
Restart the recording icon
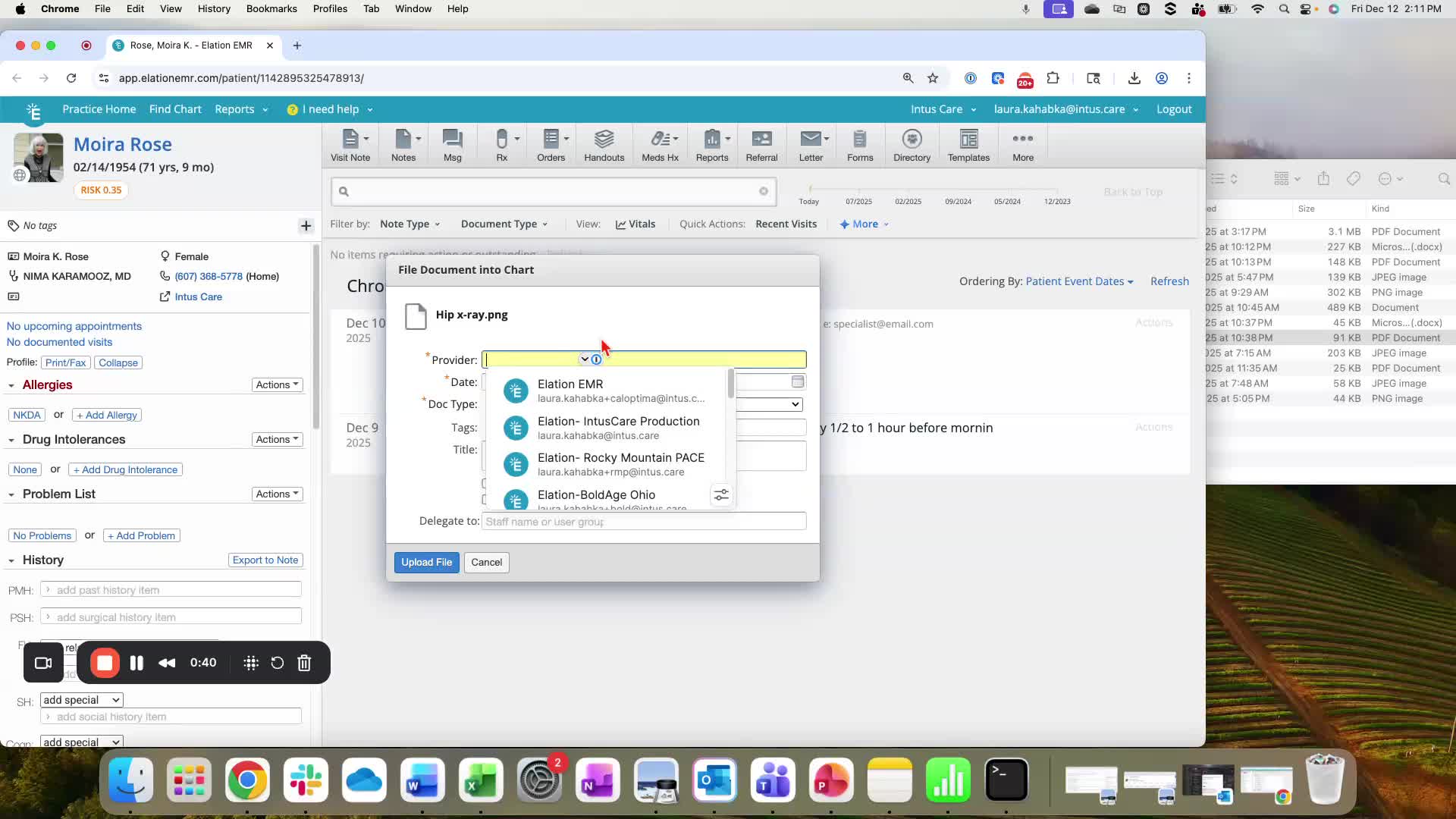[278, 663]
